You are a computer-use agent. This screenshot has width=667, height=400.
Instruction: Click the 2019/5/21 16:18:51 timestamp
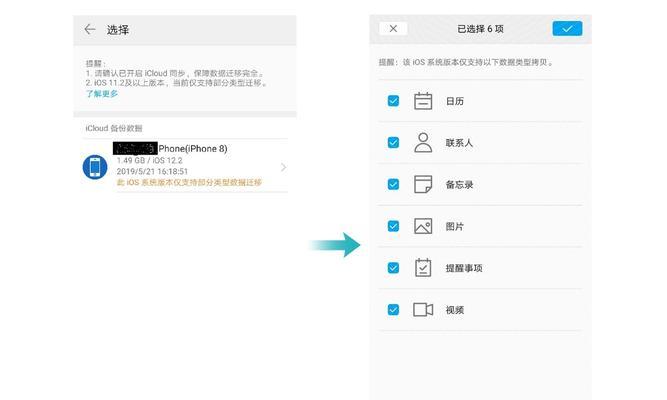click(152, 171)
